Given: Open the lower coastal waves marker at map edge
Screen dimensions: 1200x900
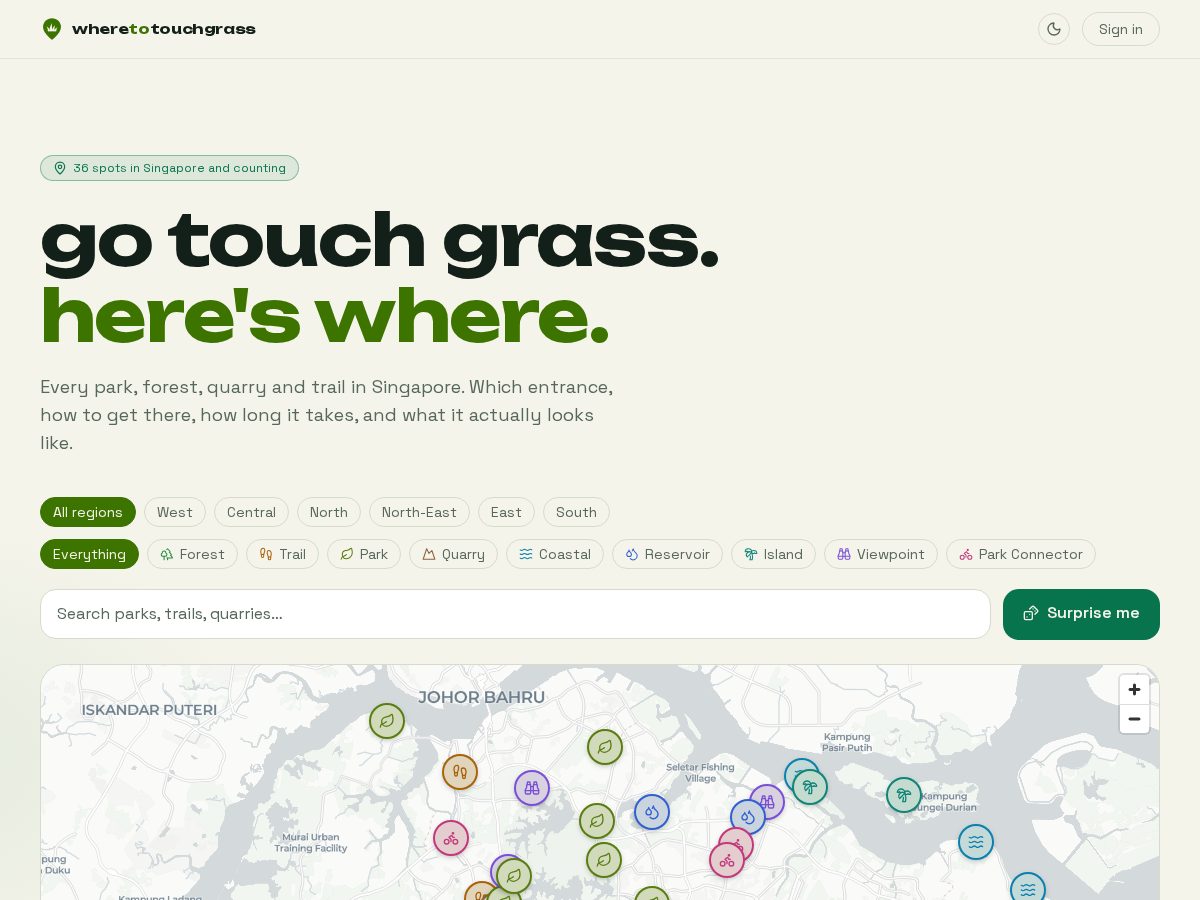Looking at the screenshot, I should [x=1028, y=890].
